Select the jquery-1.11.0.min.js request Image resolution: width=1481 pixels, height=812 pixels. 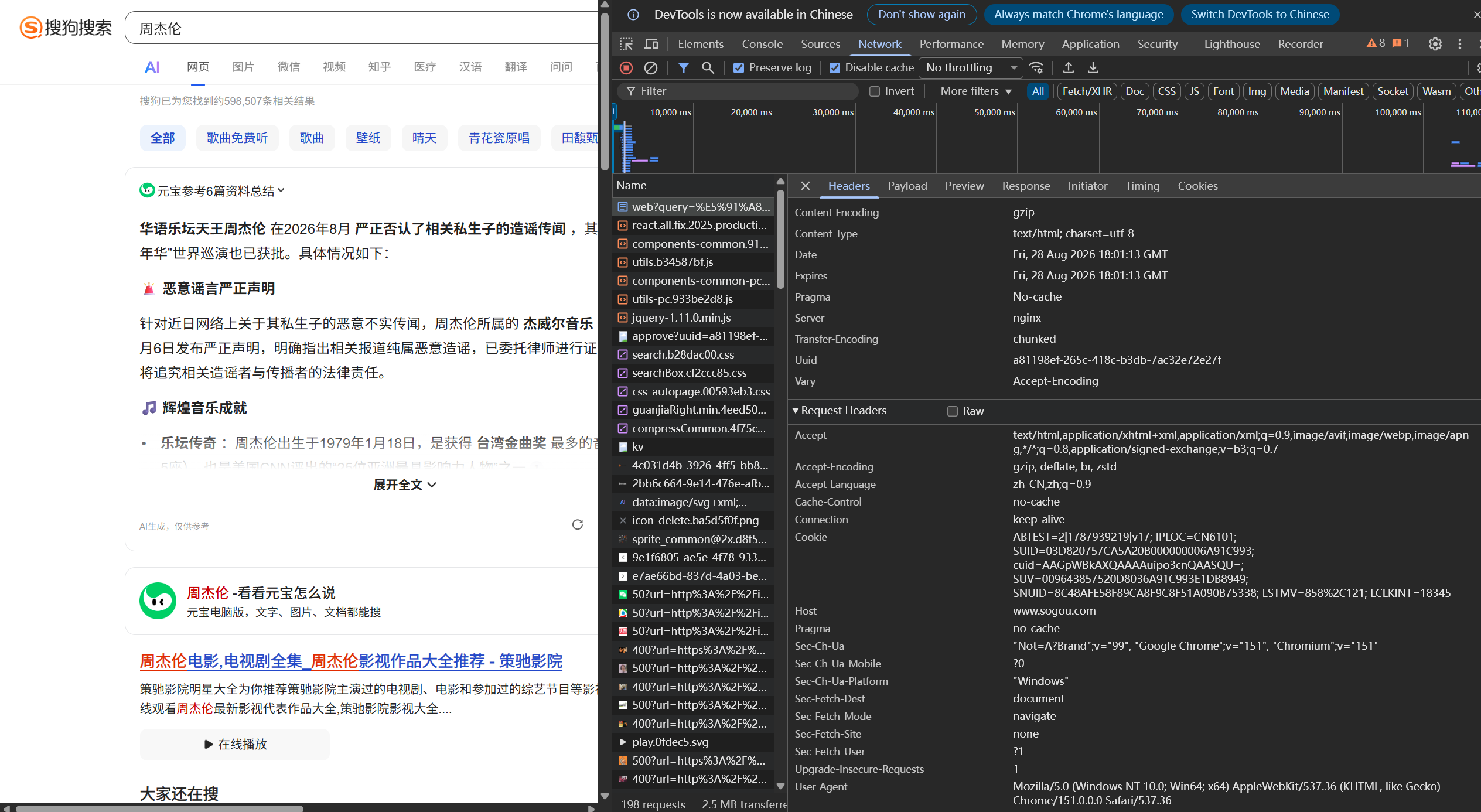click(694, 318)
